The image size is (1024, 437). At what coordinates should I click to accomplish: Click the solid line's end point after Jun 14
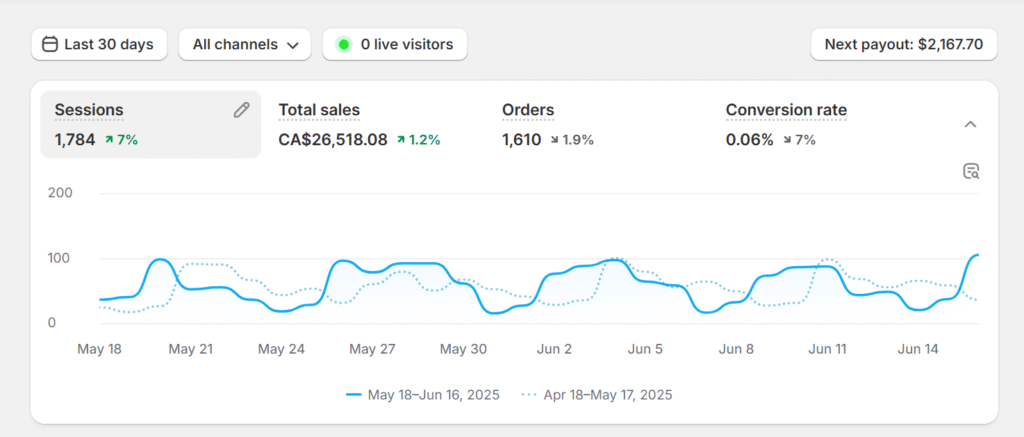(977, 255)
